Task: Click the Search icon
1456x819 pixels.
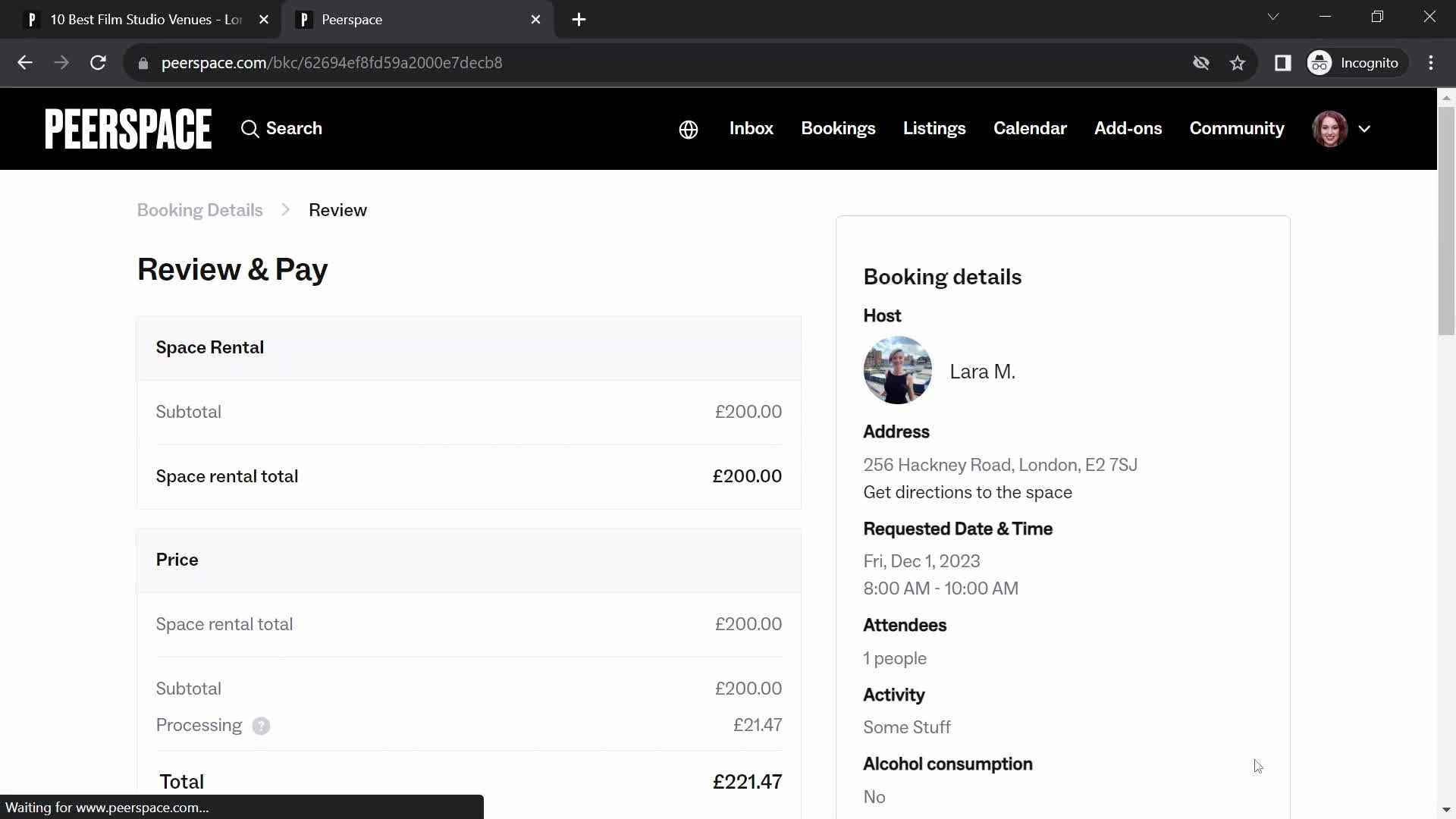Action: point(251,128)
